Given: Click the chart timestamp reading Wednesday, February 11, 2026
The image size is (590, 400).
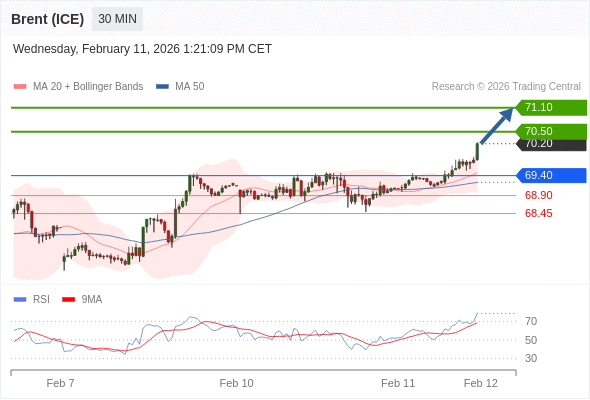Looking at the screenshot, I should click(x=142, y=49).
